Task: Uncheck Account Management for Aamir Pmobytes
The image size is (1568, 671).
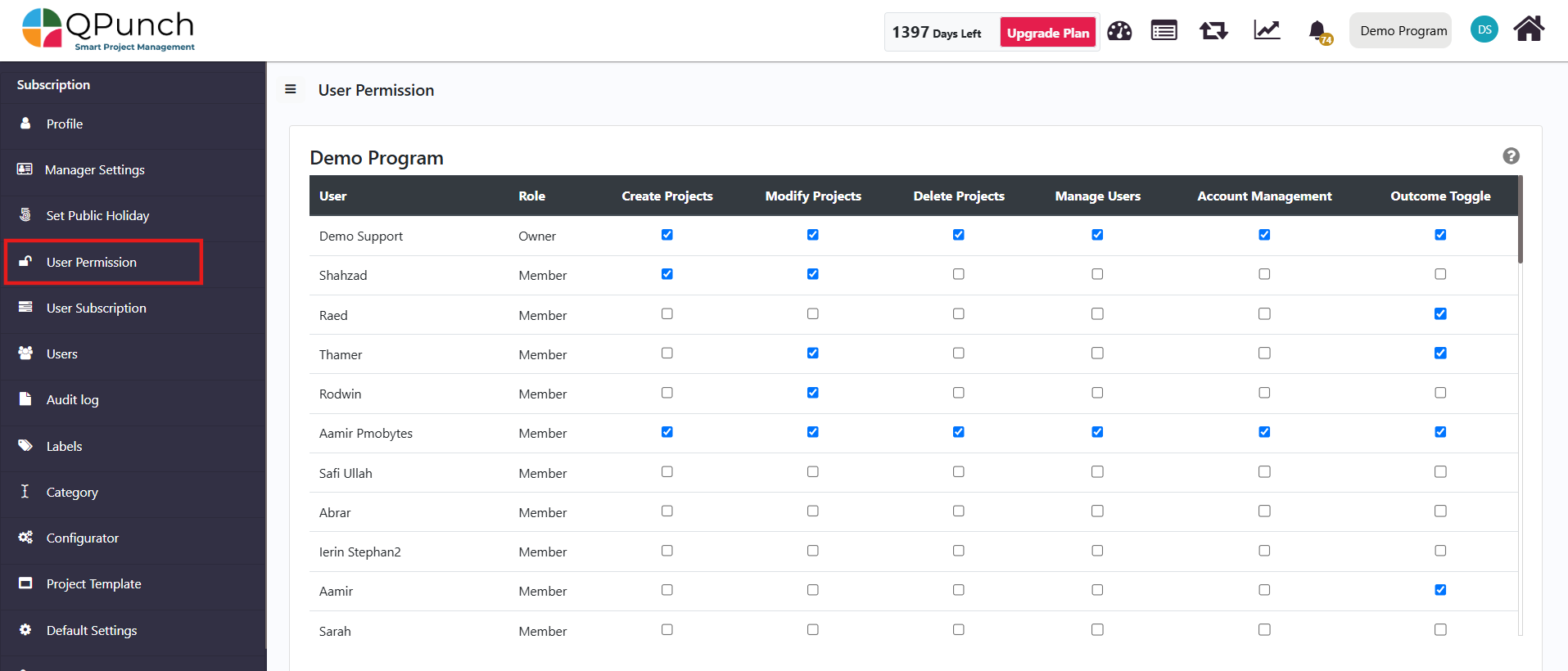Action: [x=1264, y=432]
